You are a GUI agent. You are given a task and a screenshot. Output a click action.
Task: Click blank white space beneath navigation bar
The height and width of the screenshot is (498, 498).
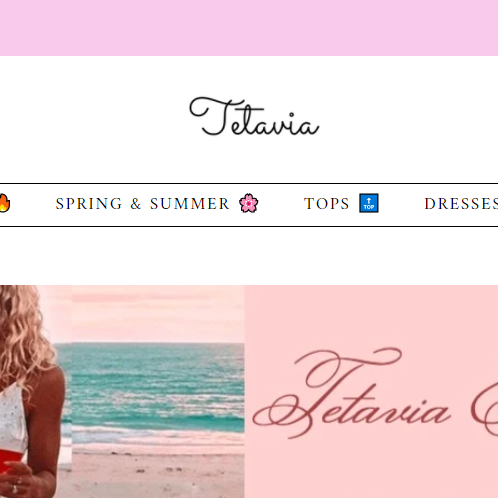tap(249, 256)
